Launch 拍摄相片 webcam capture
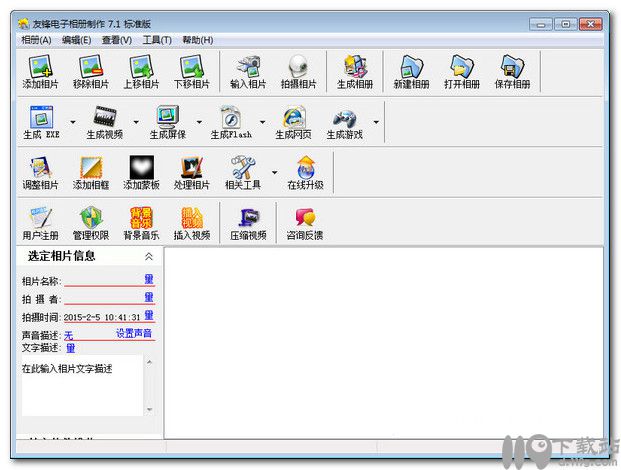 pyautogui.click(x=299, y=72)
